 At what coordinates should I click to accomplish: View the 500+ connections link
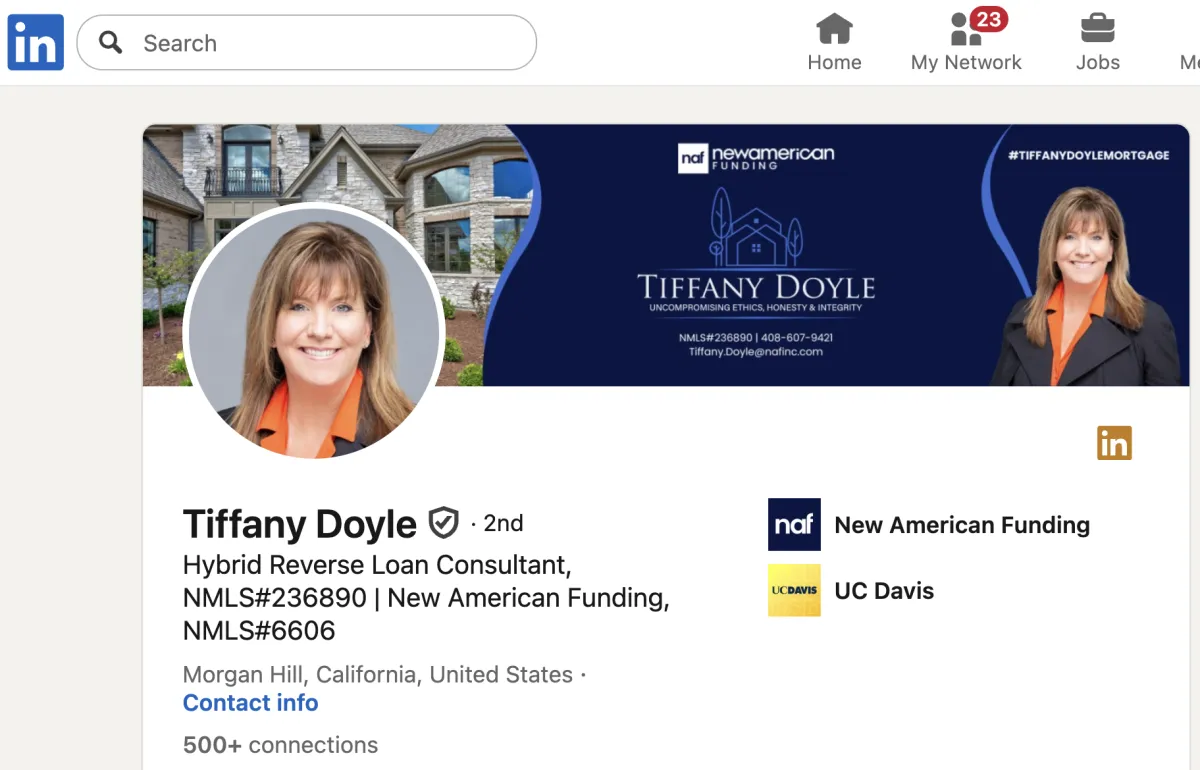pyautogui.click(x=280, y=745)
